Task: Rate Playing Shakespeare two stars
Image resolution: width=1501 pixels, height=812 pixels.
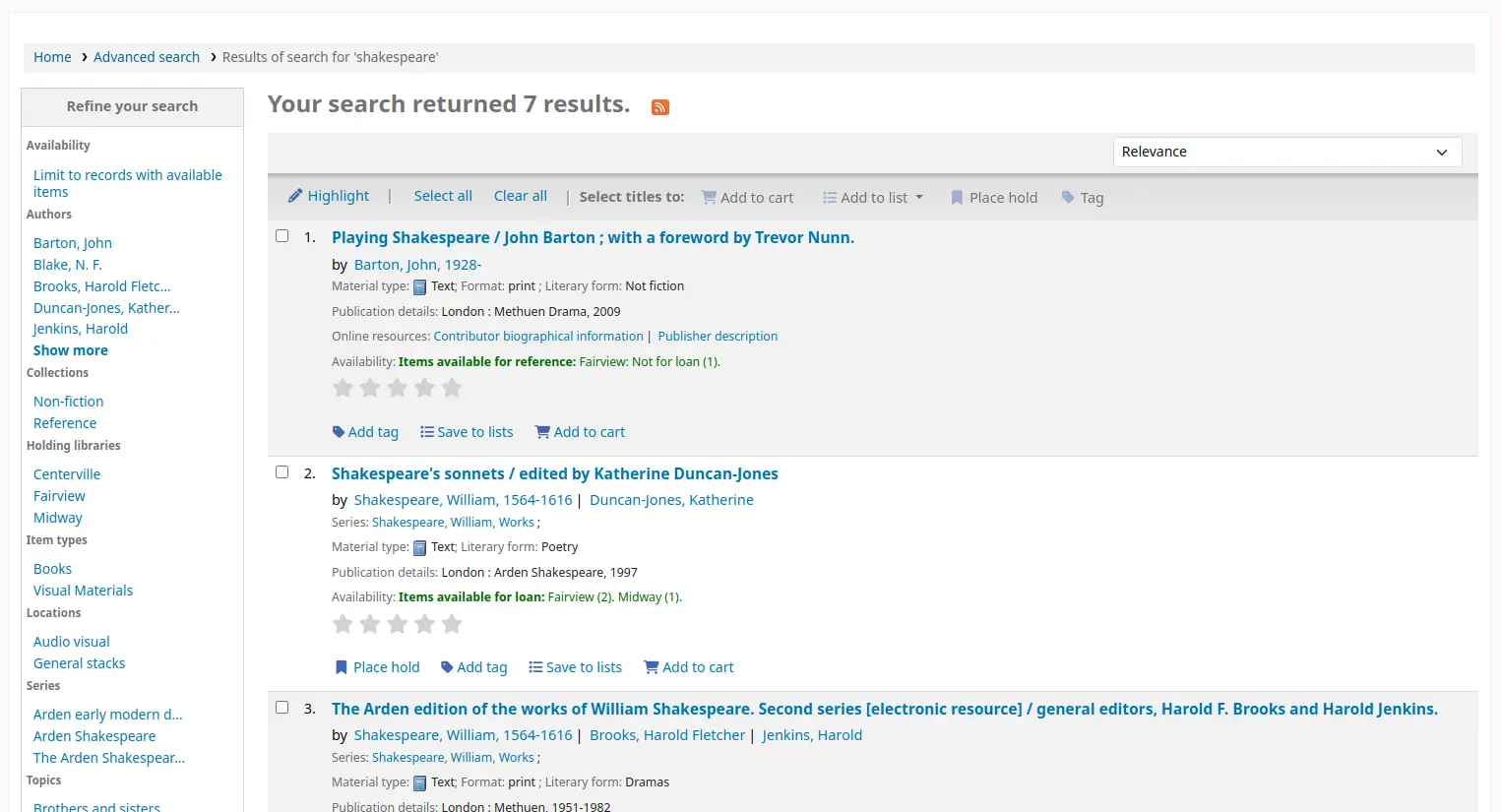Action: pyautogui.click(x=370, y=388)
